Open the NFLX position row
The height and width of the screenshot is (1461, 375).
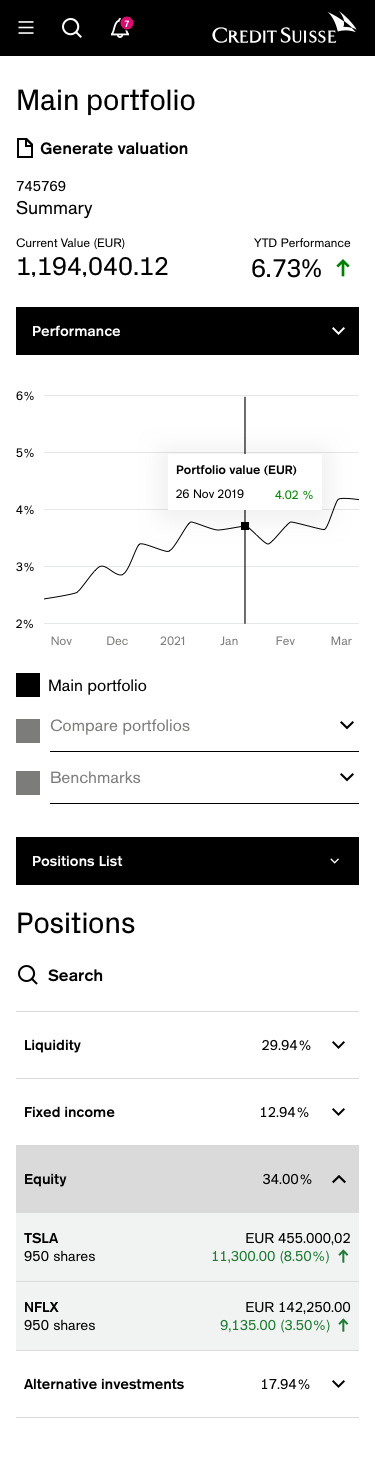[x=187, y=1316]
